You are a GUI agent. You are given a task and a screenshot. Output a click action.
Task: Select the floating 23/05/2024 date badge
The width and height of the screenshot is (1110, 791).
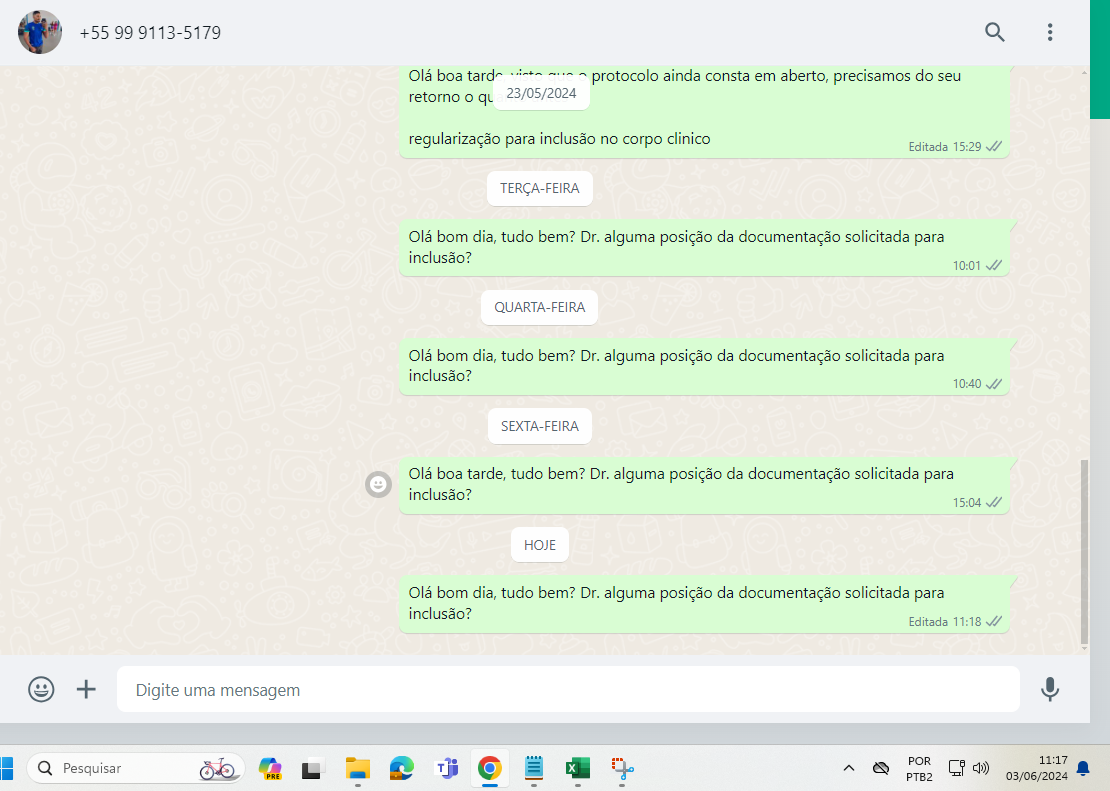coord(542,93)
